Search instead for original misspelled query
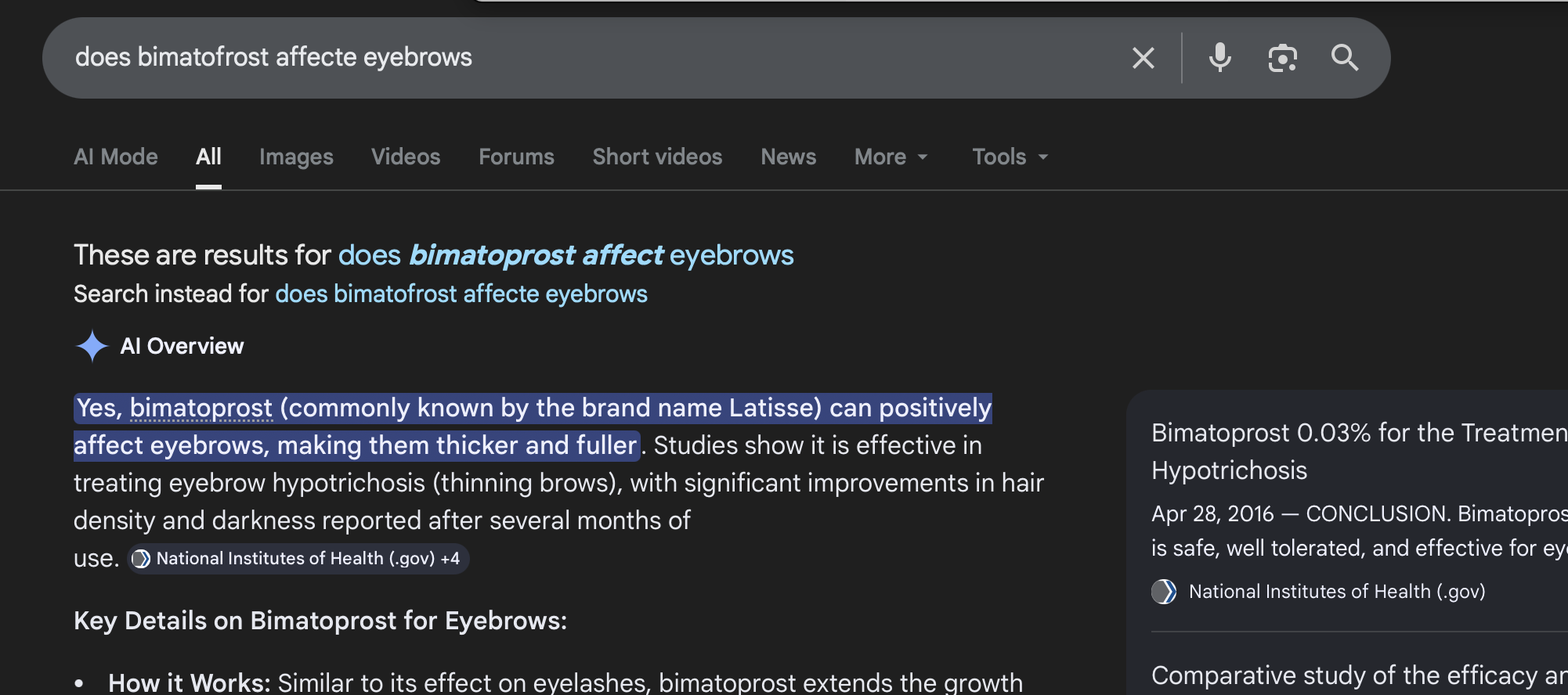Image resolution: width=1568 pixels, height=695 pixels. [x=461, y=294]
